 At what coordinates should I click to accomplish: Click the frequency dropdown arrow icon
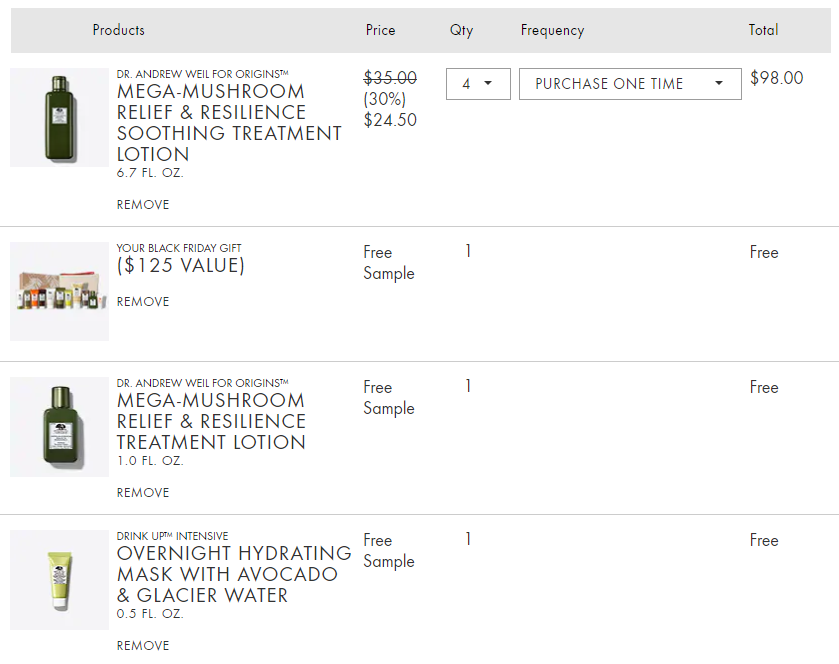pos(719,83)
